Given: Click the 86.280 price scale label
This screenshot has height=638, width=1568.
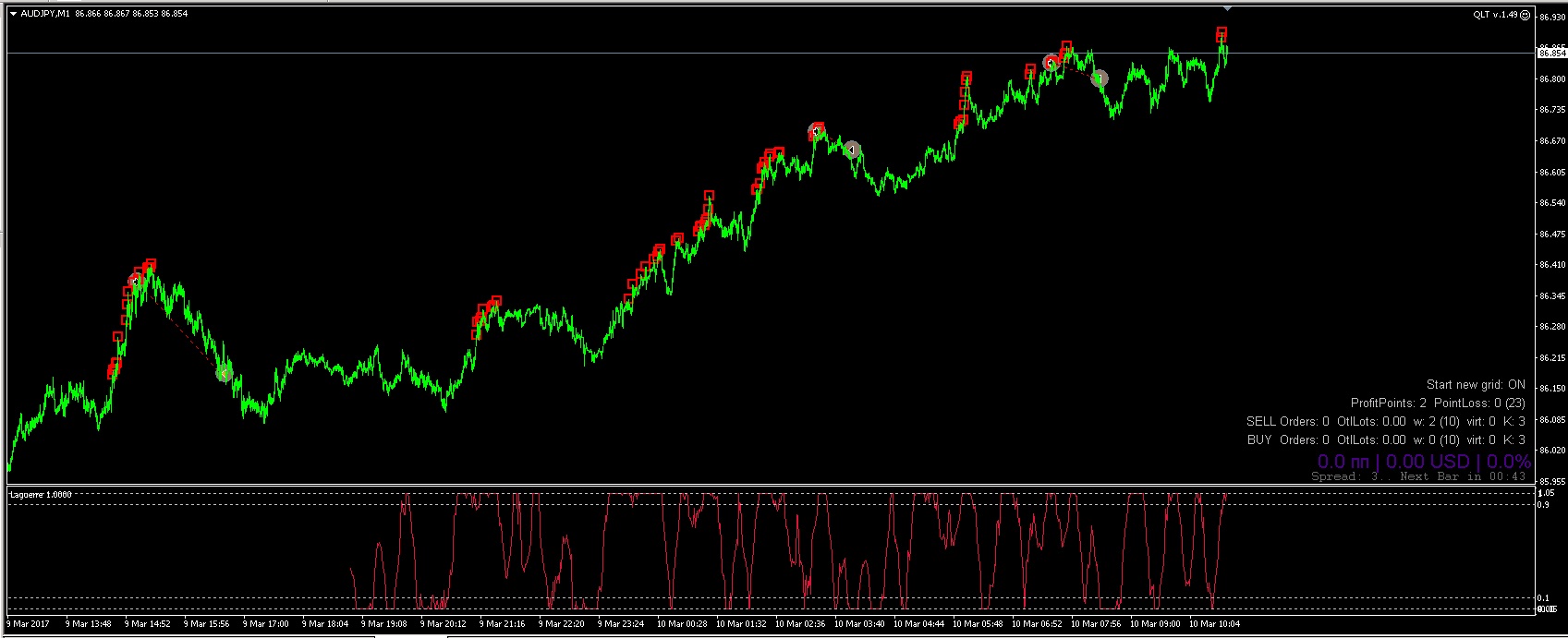Looking at the screenshot, I should coord(1551,327).
